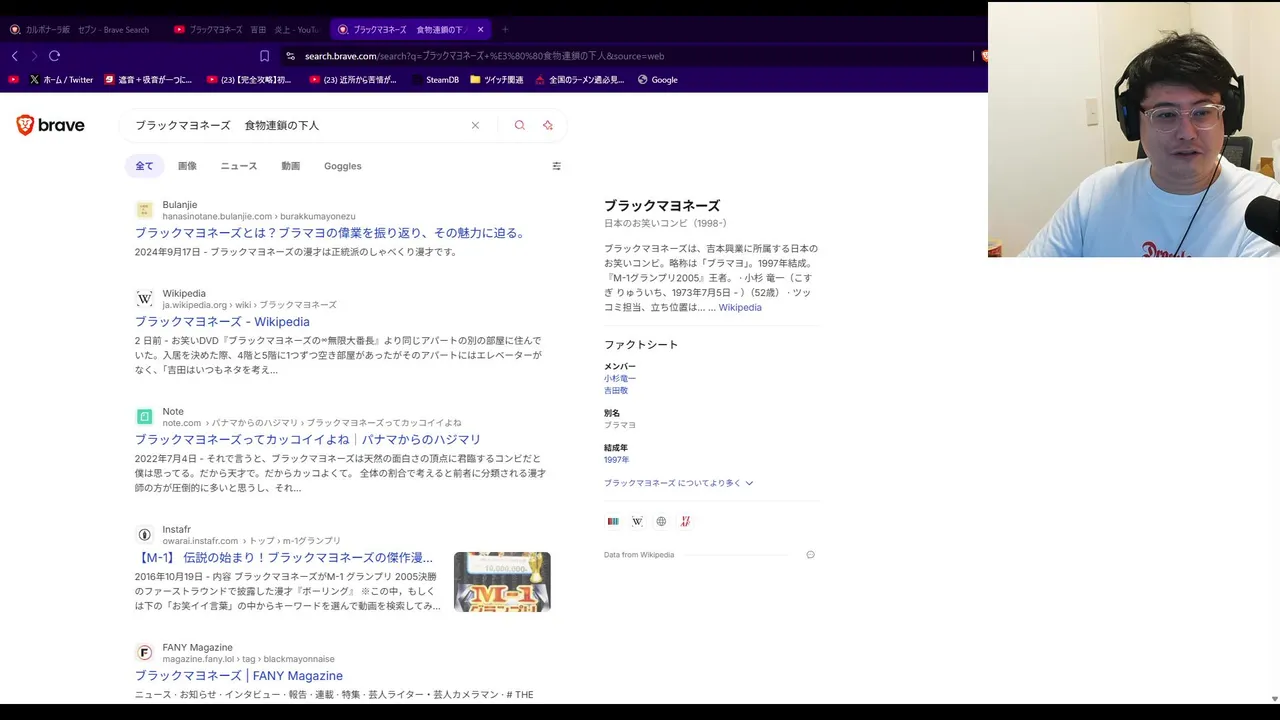The height and width of the screenshot is (720, 1280).
Task: Open 【M-1】伝説の始まり result title
Action: tap(284, 558)
